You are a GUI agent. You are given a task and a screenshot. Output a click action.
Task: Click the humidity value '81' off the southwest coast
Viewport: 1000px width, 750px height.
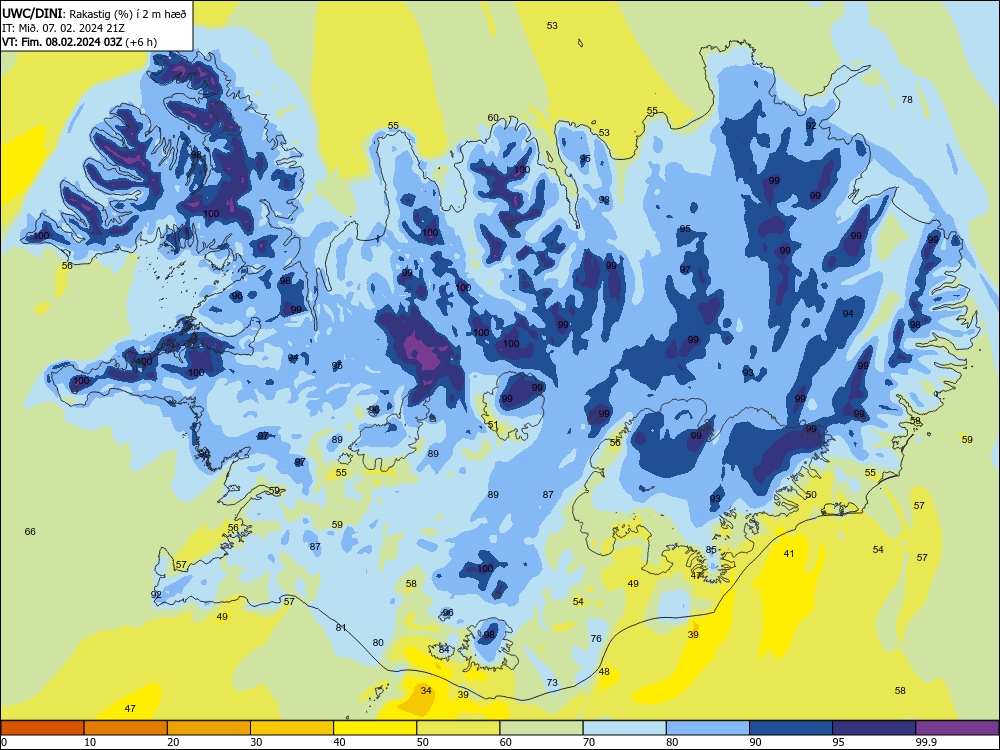341,628
